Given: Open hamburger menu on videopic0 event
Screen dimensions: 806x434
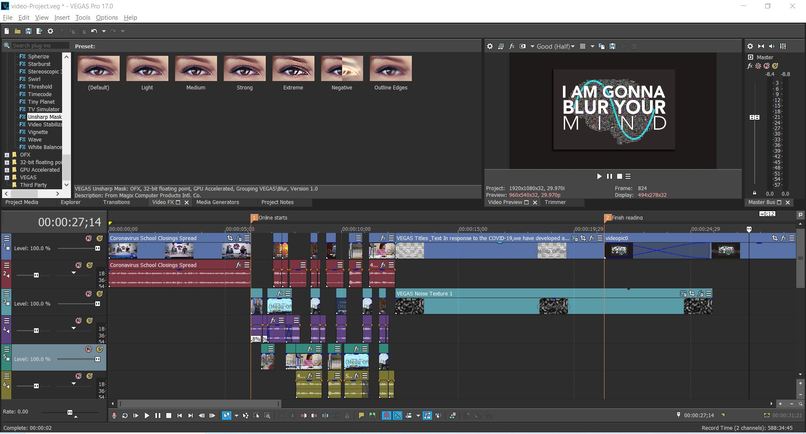Looking at the screenshot, I should pos(792,238).
